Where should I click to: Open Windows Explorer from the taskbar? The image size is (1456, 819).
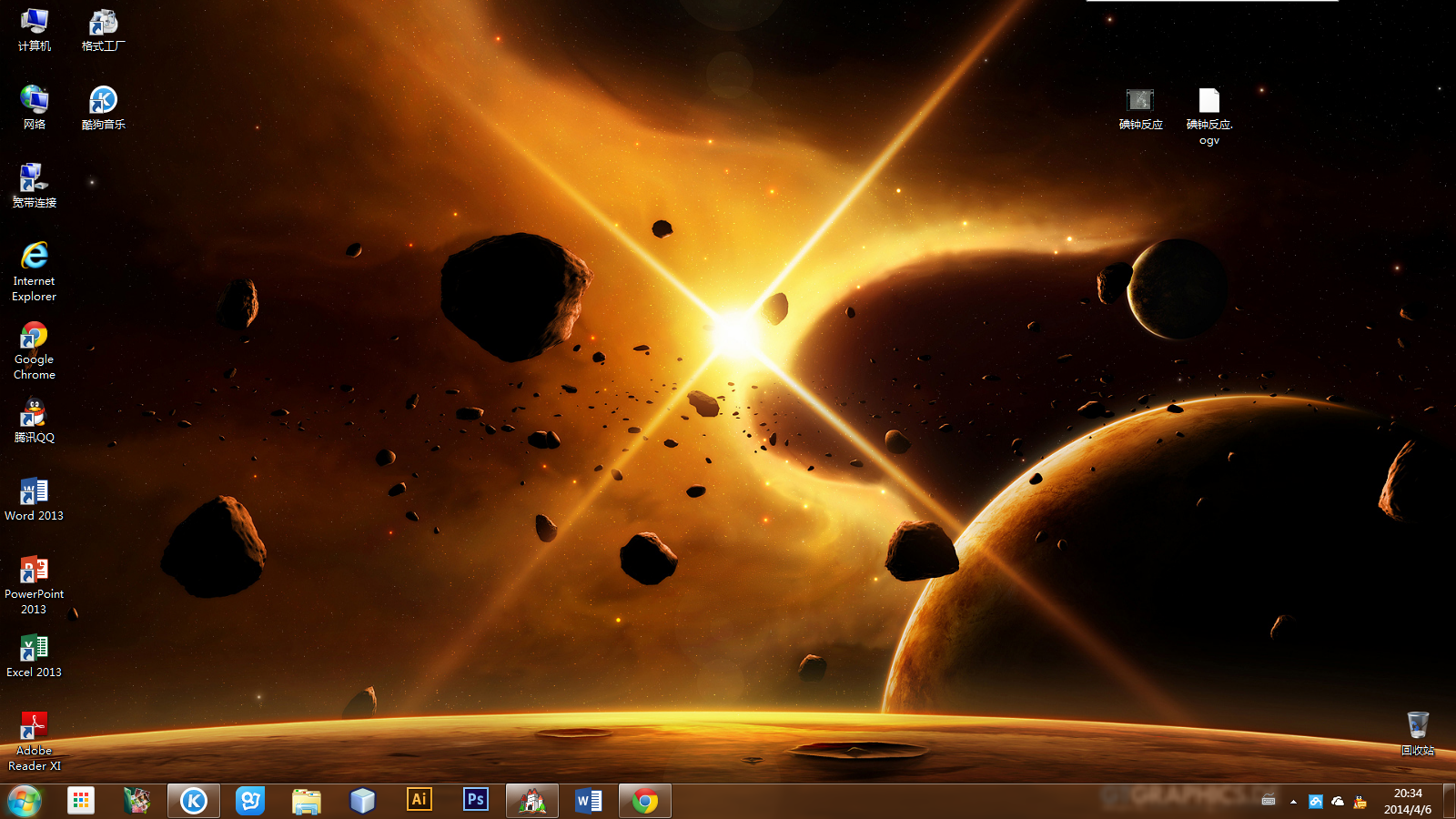tap(307, 801)
